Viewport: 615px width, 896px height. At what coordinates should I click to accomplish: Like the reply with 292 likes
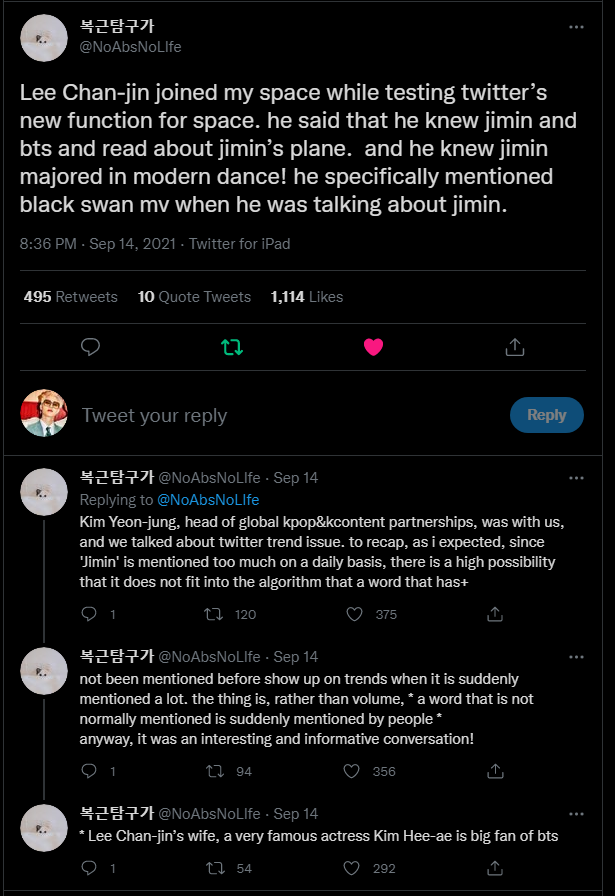351,868
